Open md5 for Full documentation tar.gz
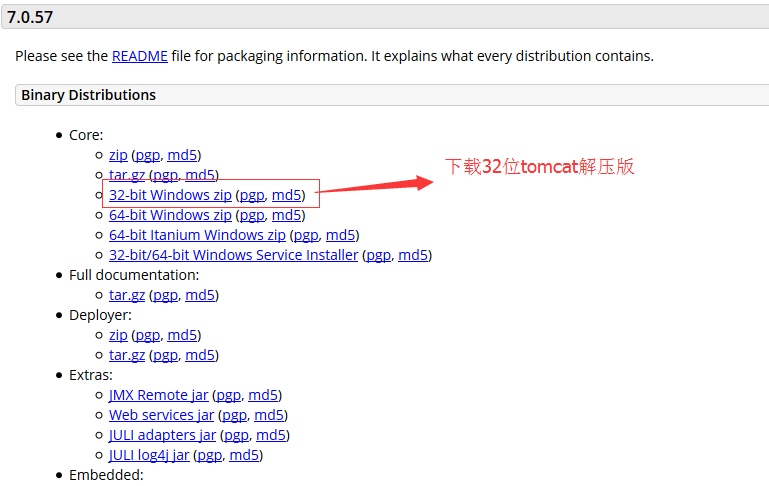This screenshot has width=769, height=486. [200, 295]
